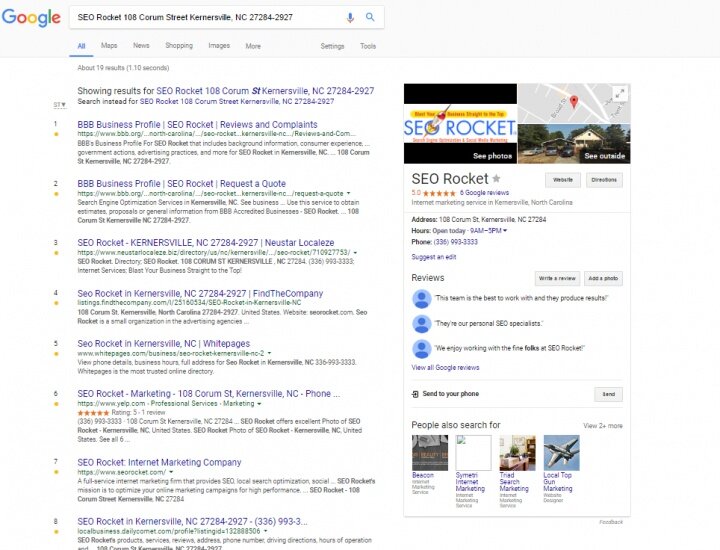Image resolution: width=720 pixels, height=550 pixels.
Task: Start voice search with microphone icon
Action: [x=350, y=17]
